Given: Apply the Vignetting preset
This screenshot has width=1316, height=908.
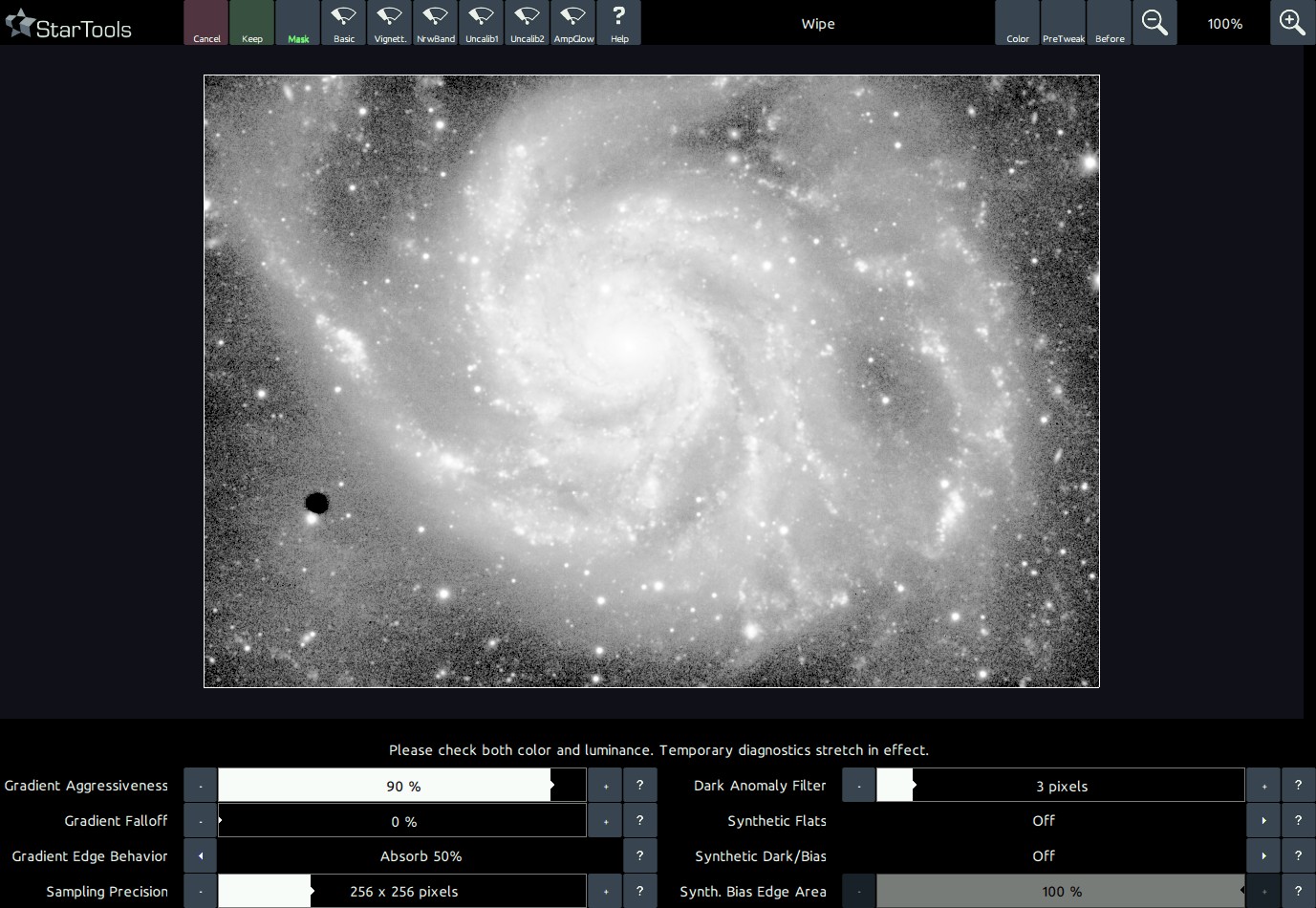Looking at the screenshot, I should tap(389, 23).
